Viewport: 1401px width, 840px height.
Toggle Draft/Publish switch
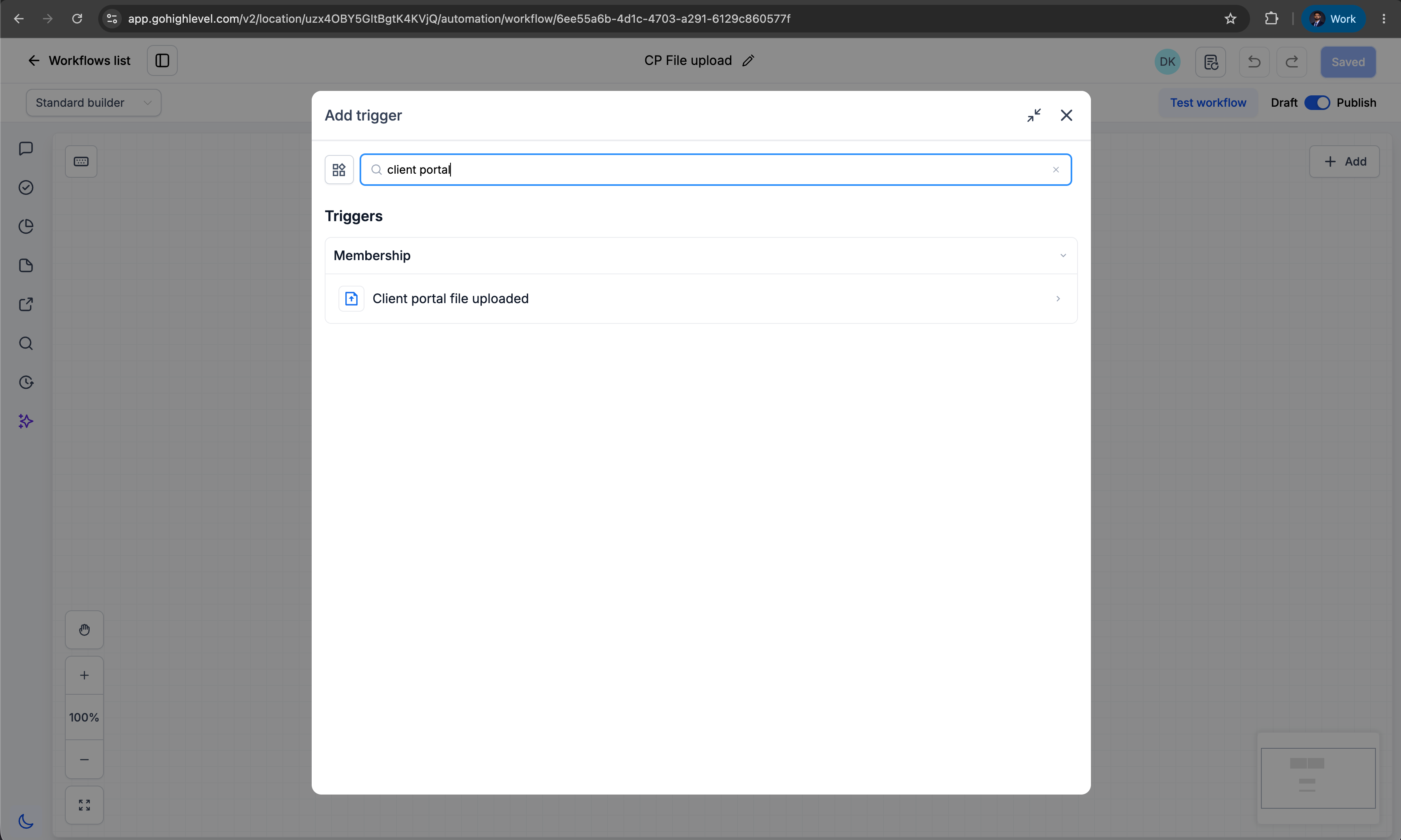[1317, 102]
